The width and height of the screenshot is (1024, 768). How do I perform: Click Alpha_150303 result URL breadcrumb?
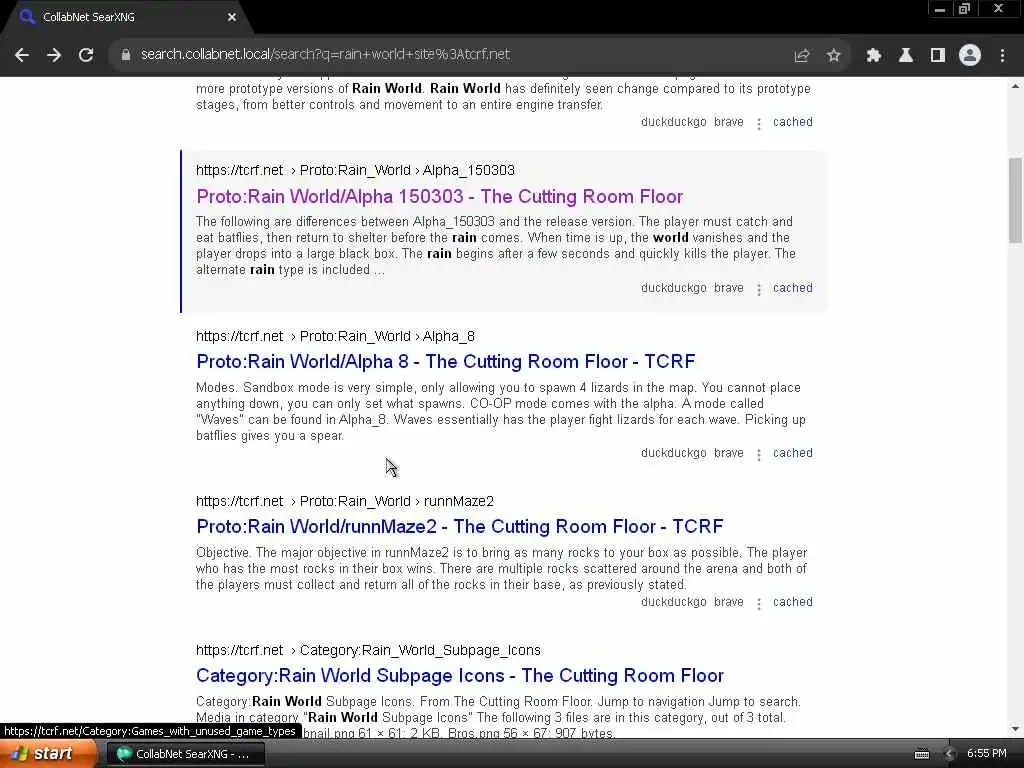[355, 170]
